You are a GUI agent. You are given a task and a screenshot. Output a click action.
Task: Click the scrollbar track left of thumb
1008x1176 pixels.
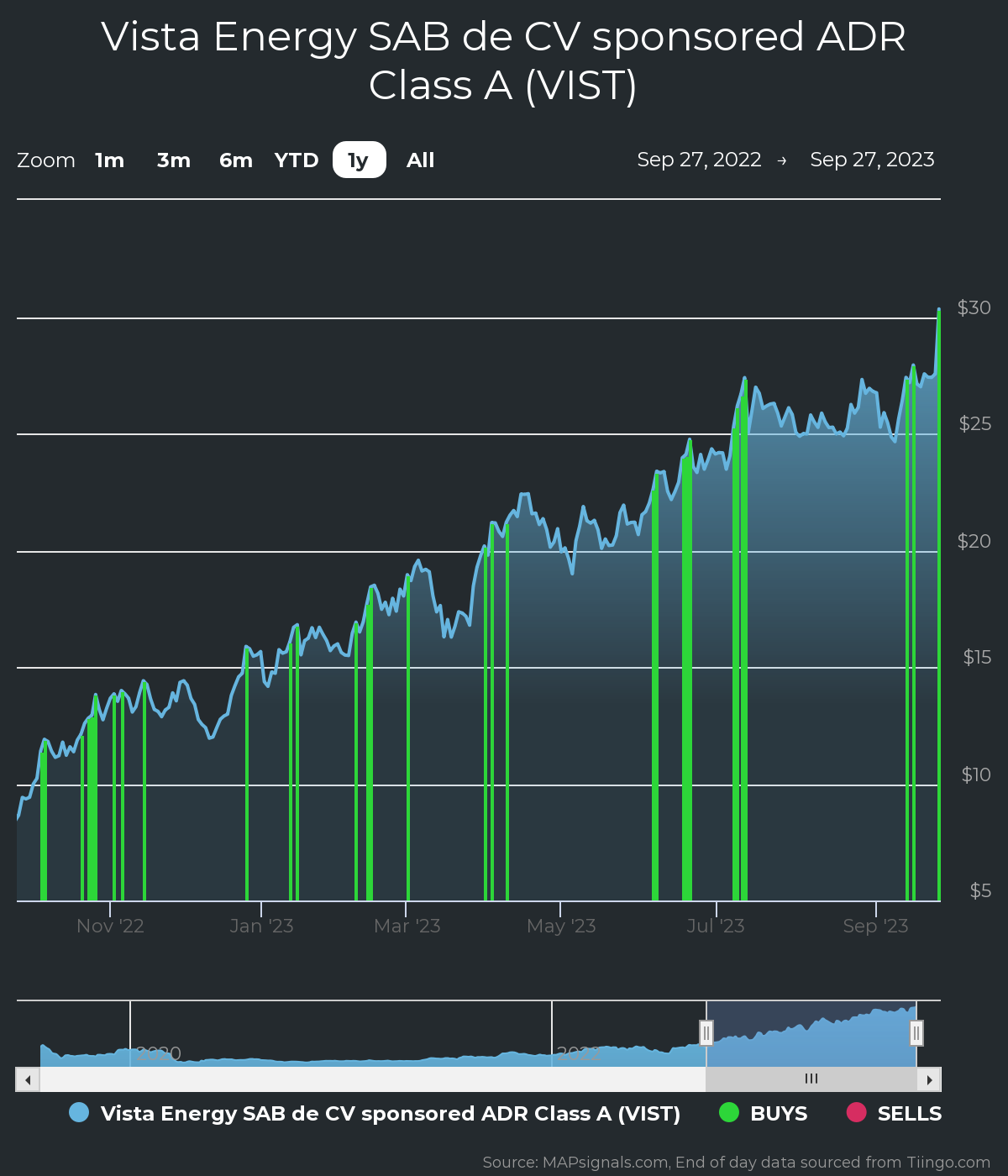click(x=372, y=1079)
